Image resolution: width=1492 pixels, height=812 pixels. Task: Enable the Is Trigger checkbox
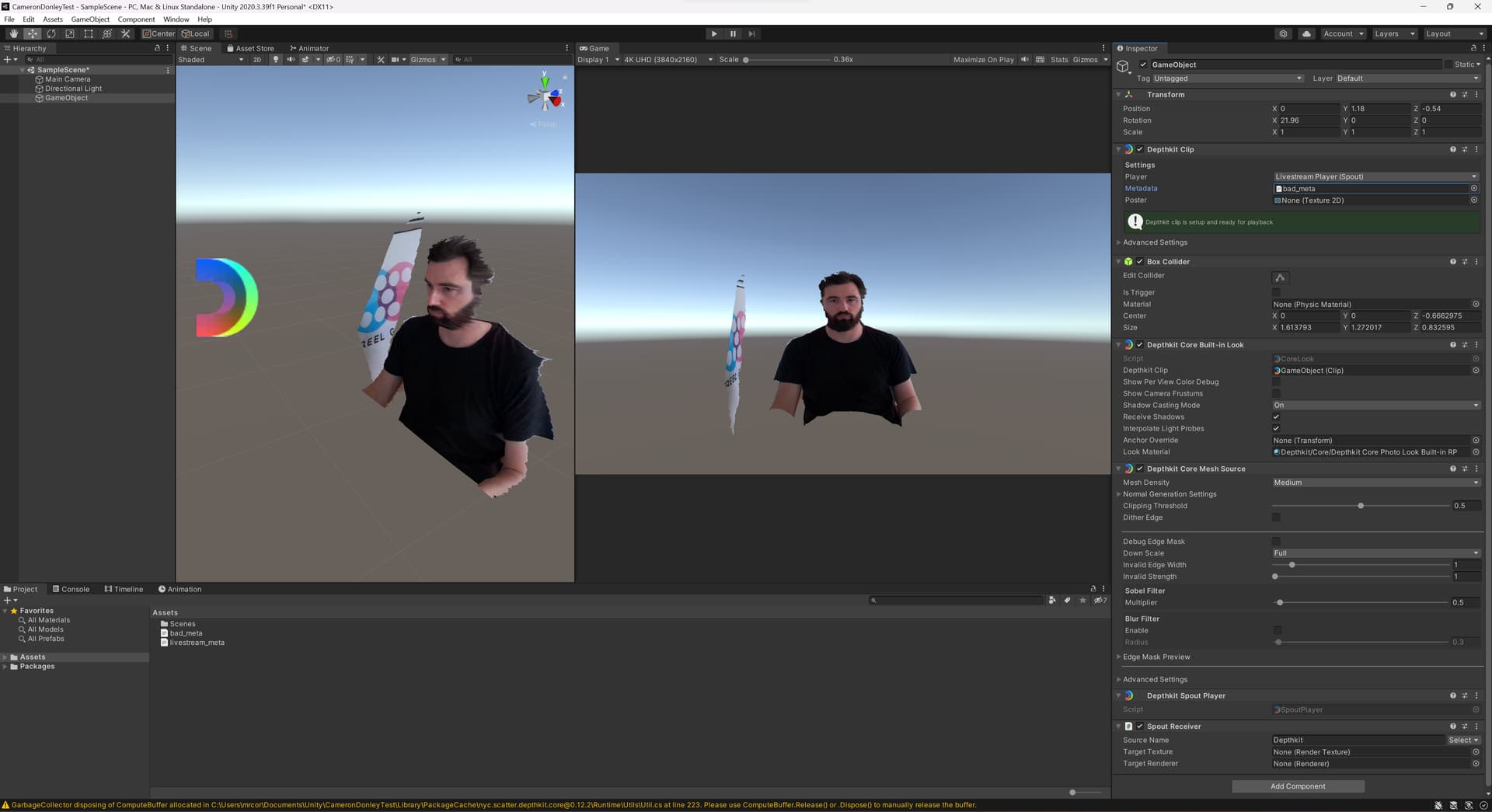(x=1276, y=293)
